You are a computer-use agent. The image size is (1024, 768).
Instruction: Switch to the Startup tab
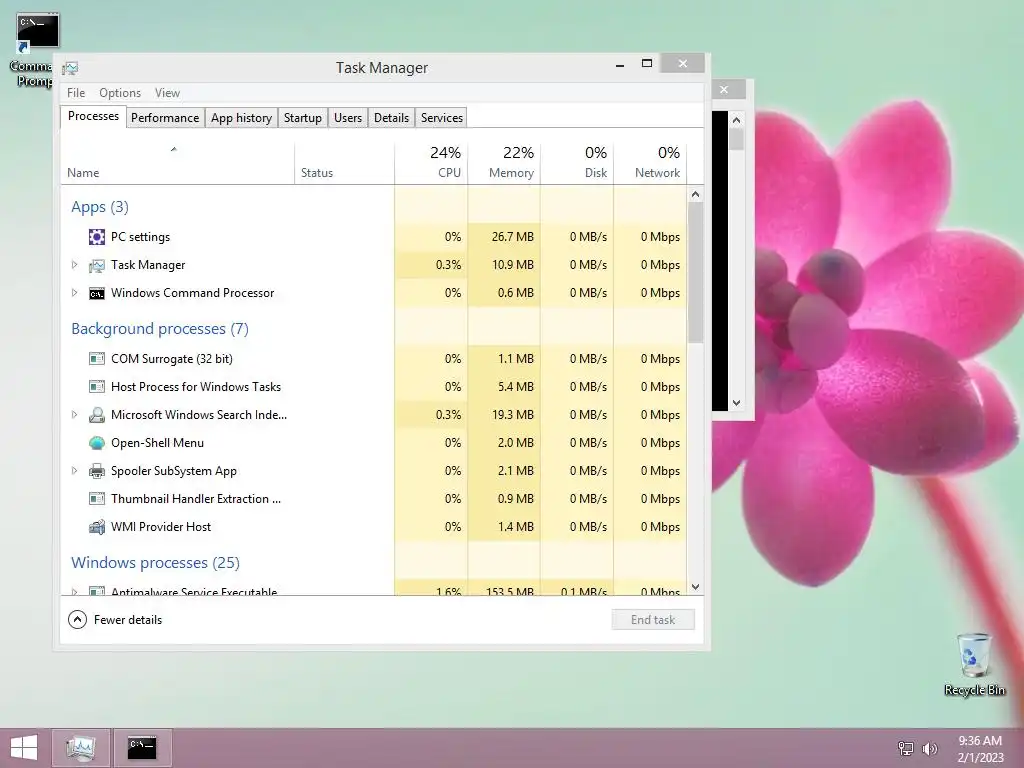point(302,118)
